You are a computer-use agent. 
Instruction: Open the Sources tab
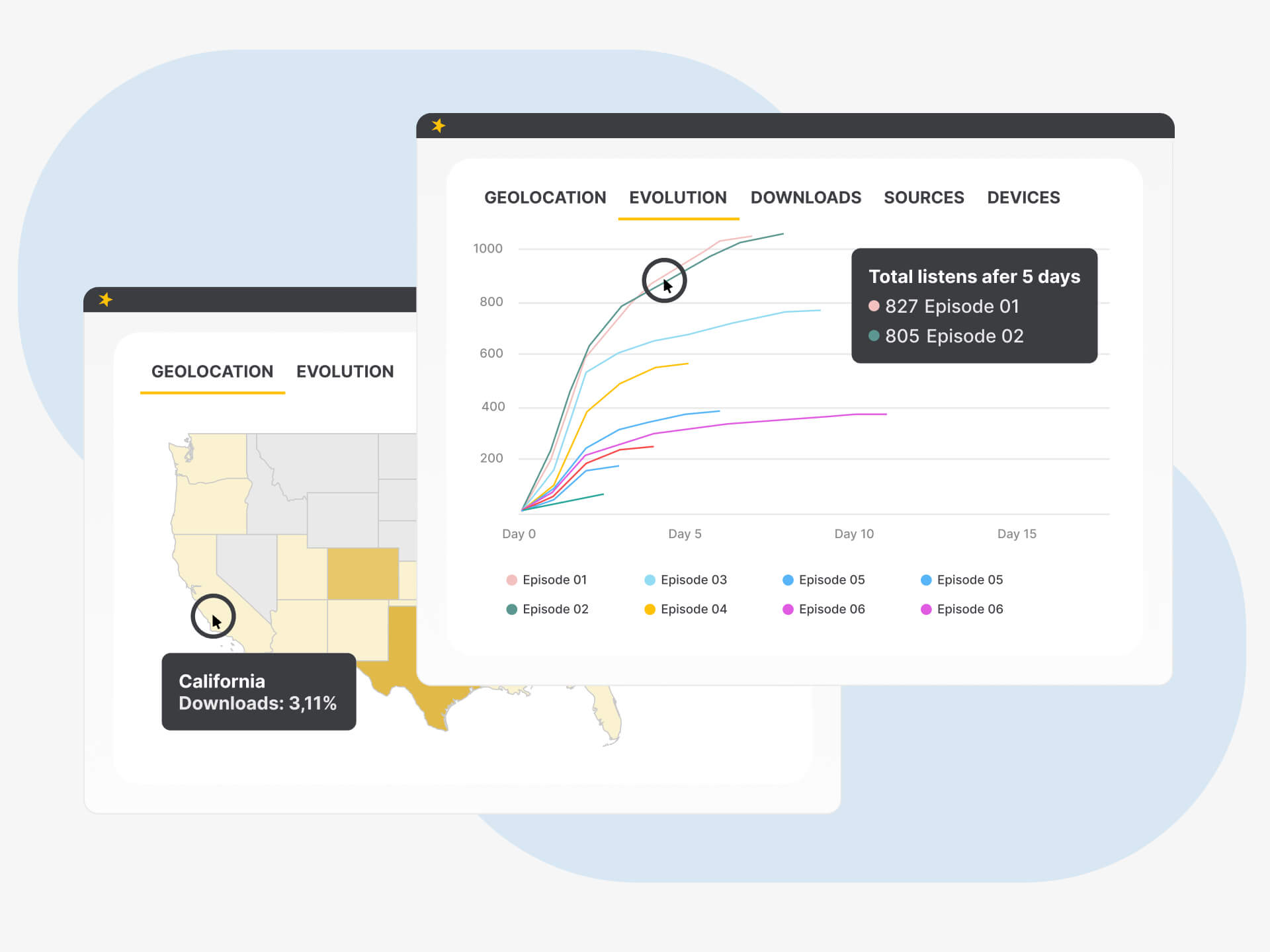pyautogui.click(x=923, y=198)
